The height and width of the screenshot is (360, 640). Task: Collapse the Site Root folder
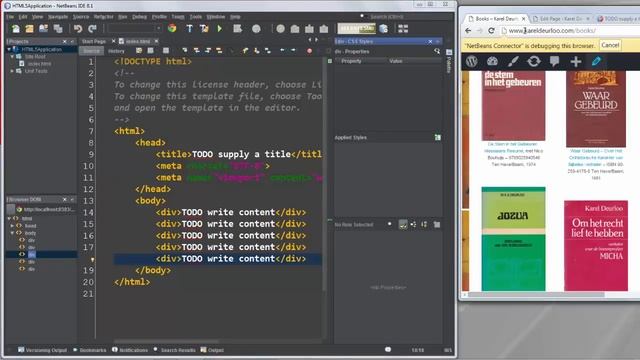click(12, 57)
